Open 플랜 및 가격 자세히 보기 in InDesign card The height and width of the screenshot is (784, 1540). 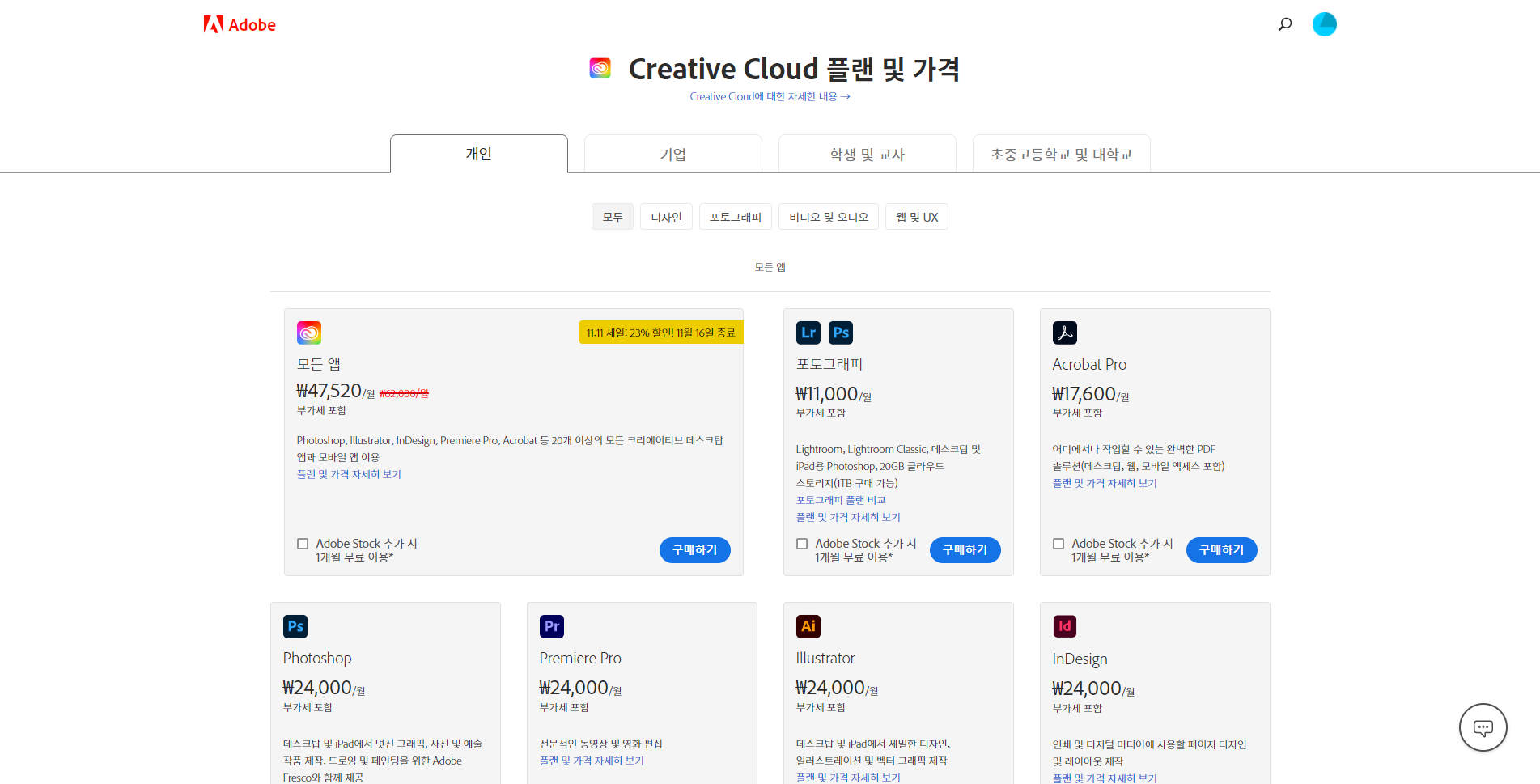point(1105,778)
